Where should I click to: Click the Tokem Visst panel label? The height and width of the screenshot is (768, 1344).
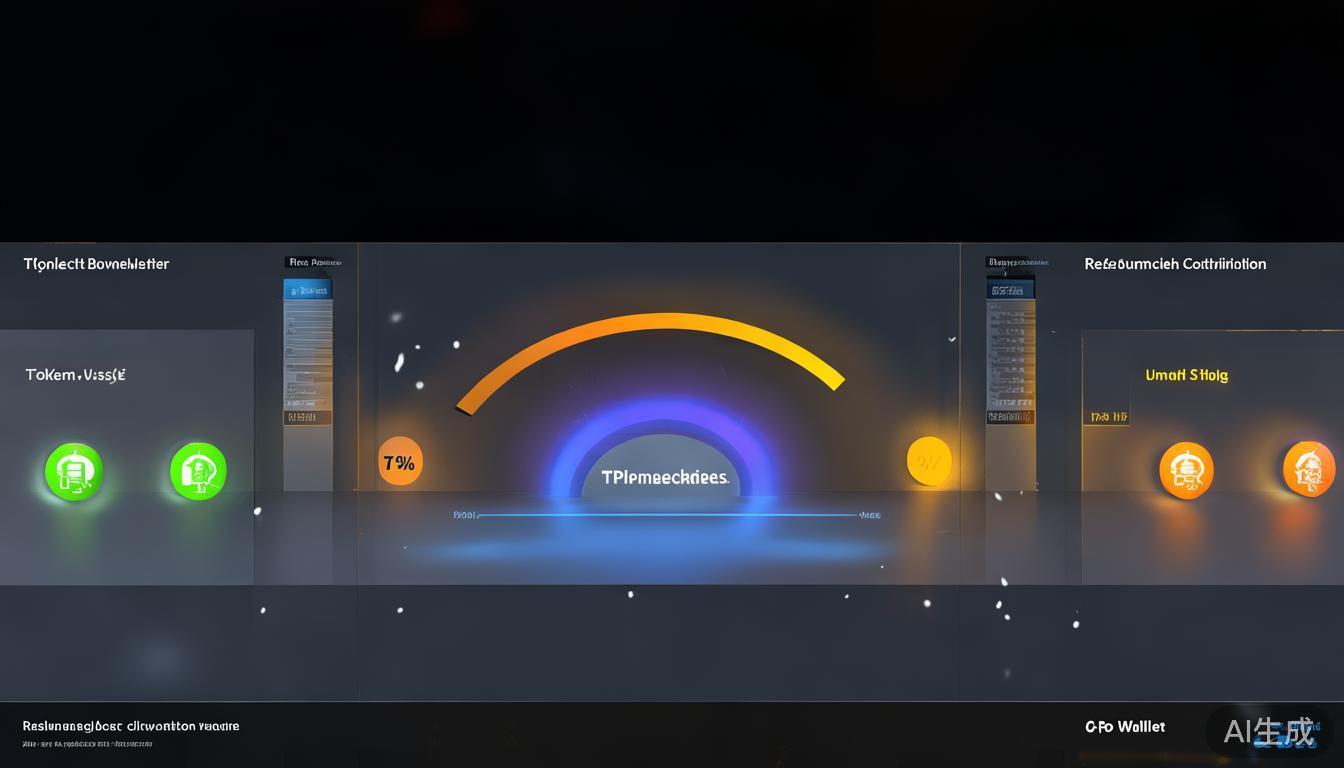(x=75, y=375)
